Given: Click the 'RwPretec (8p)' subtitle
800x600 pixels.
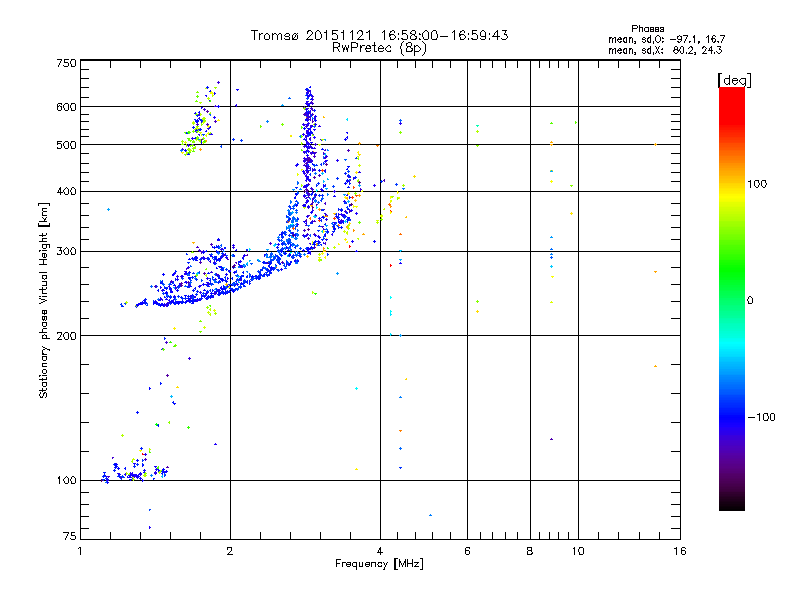Looking at the screenshot, I should click(x=379, y=48).
